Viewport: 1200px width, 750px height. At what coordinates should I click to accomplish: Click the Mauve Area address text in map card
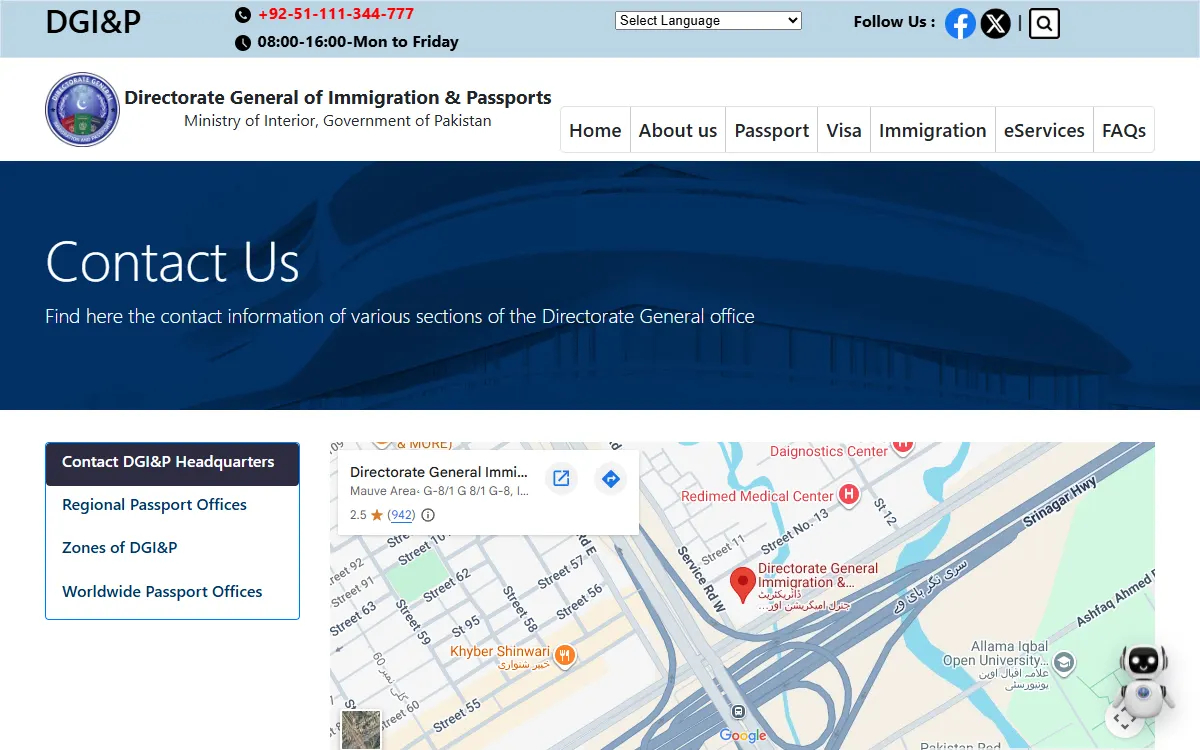pyautogui.click(x=440, y=491)
